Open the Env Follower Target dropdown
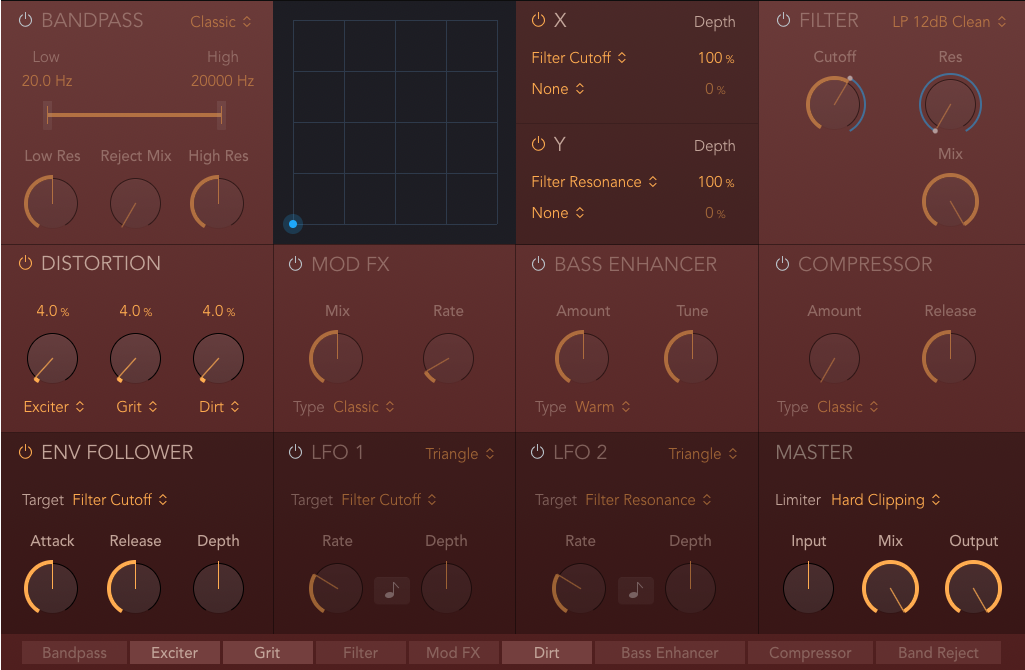This screenshot has width=1025, height=670. pos(120,499)
